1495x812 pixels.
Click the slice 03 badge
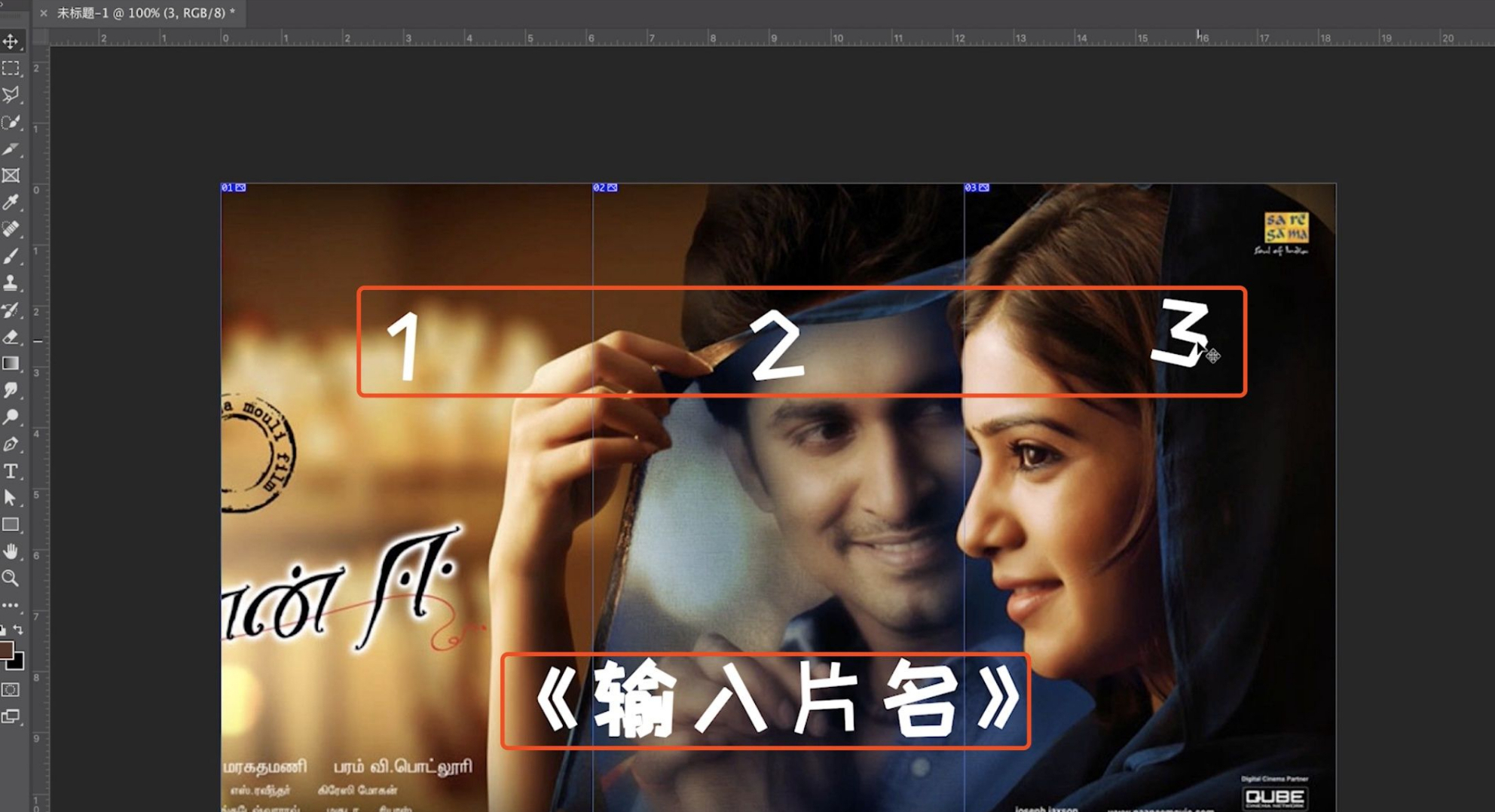click(x=977, y=188)
